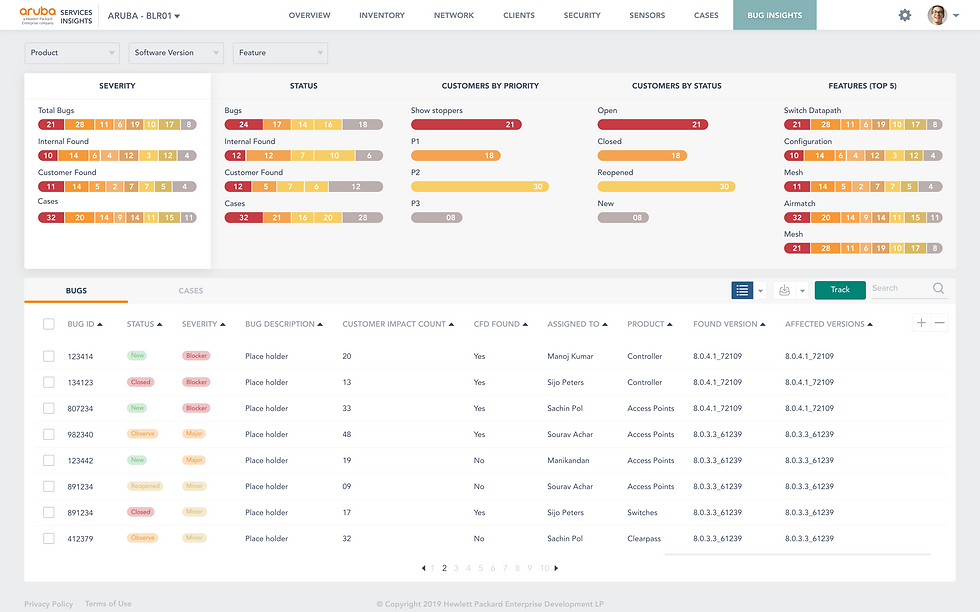Toggle the select-all bugs checkbox
980x612 pixels.
49,324
